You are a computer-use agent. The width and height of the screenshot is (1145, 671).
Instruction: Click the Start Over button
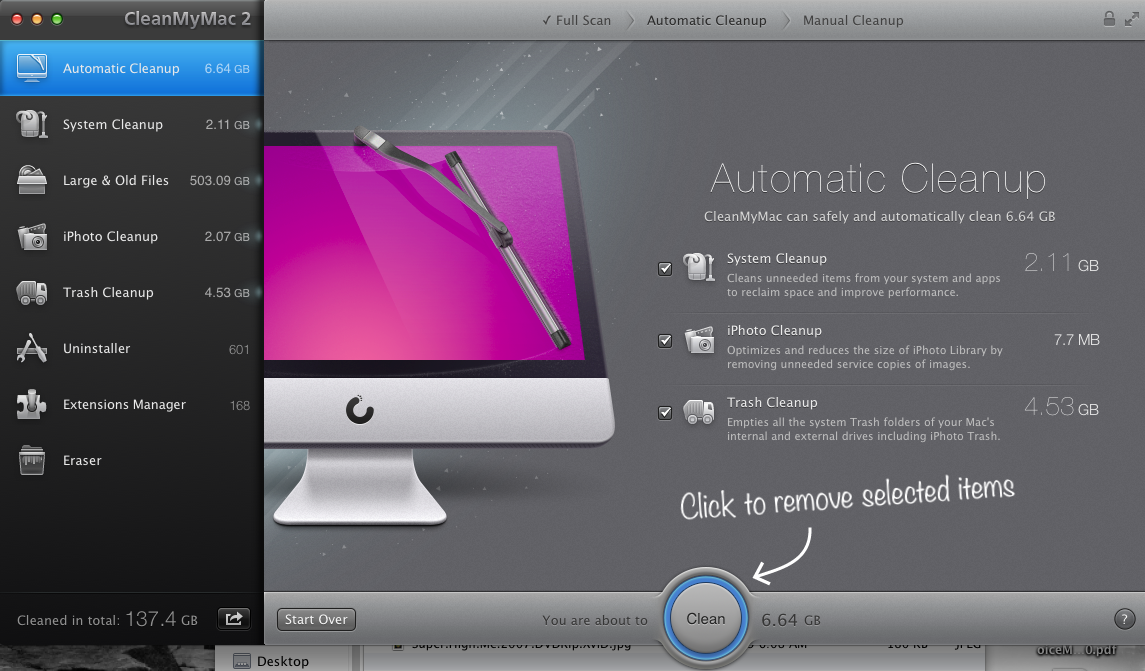316,619
